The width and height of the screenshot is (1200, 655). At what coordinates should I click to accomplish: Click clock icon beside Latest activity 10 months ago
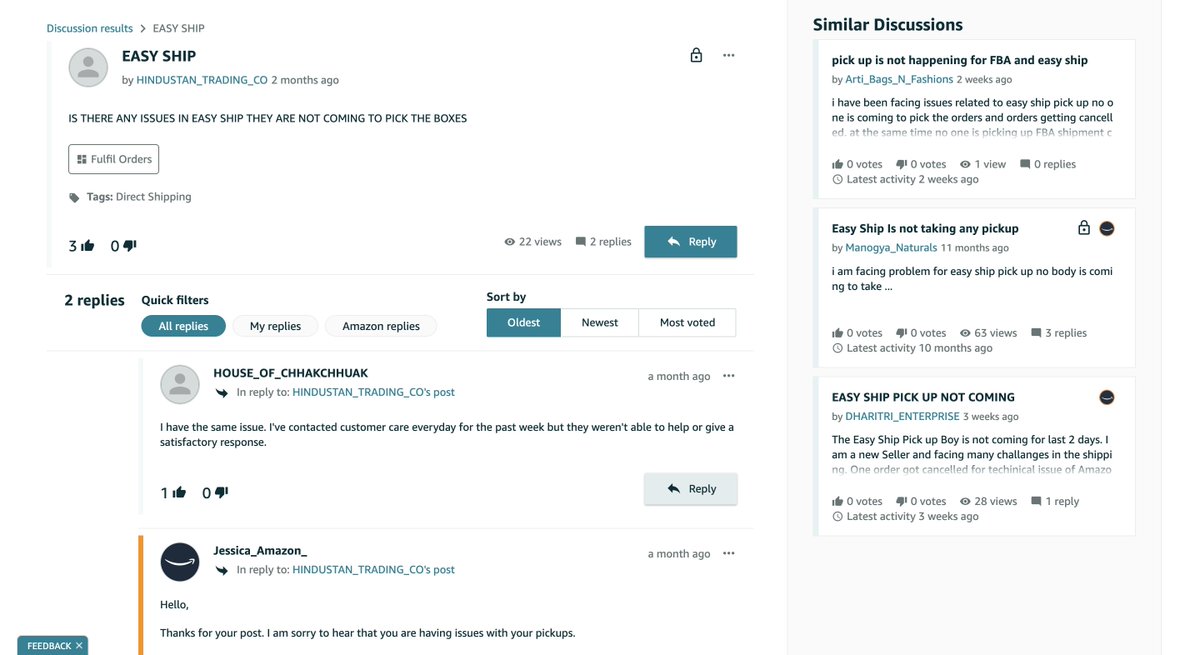[837, 348]
